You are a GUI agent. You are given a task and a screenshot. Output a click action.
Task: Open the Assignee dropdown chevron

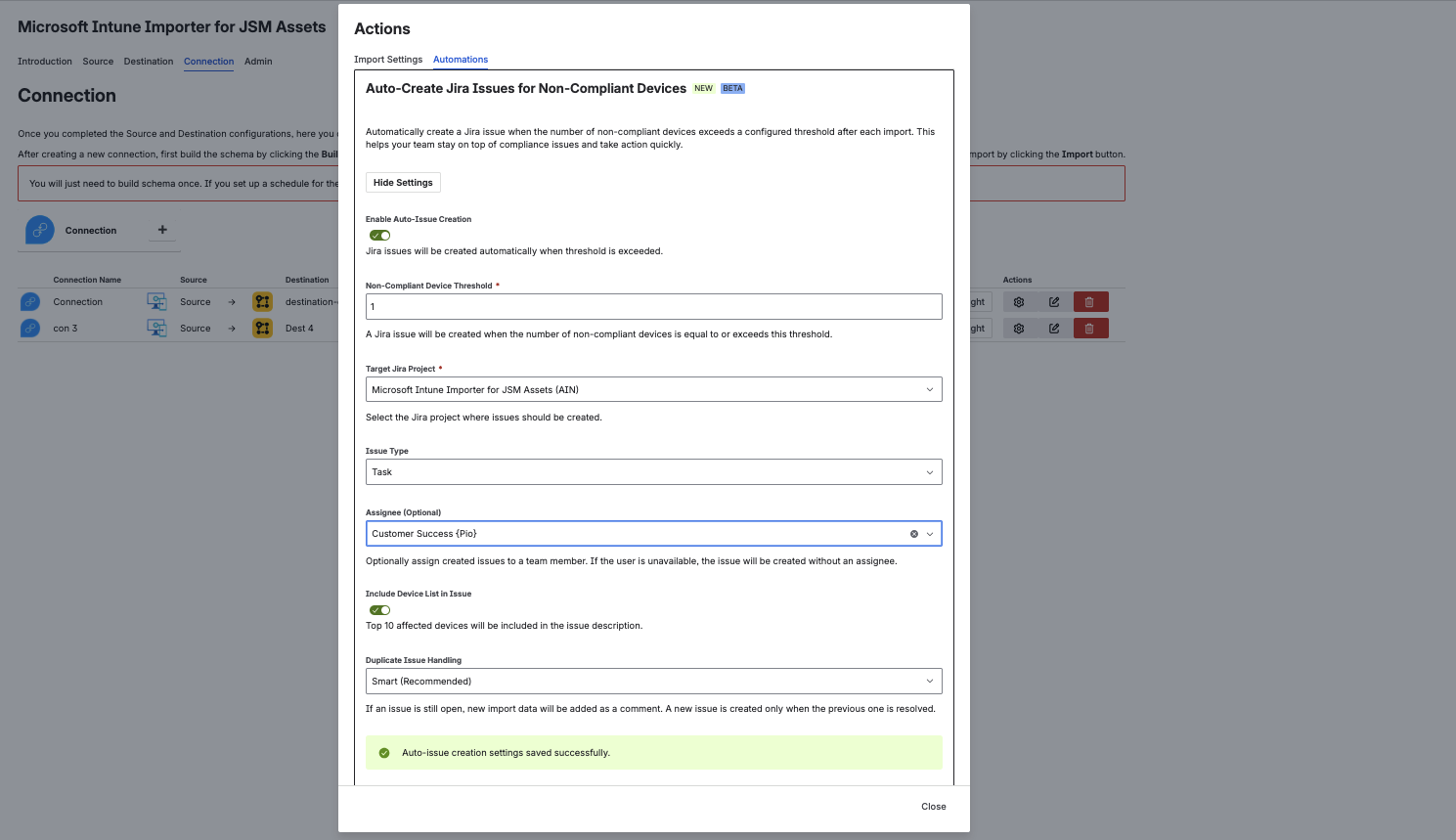(x=930, y=534)
